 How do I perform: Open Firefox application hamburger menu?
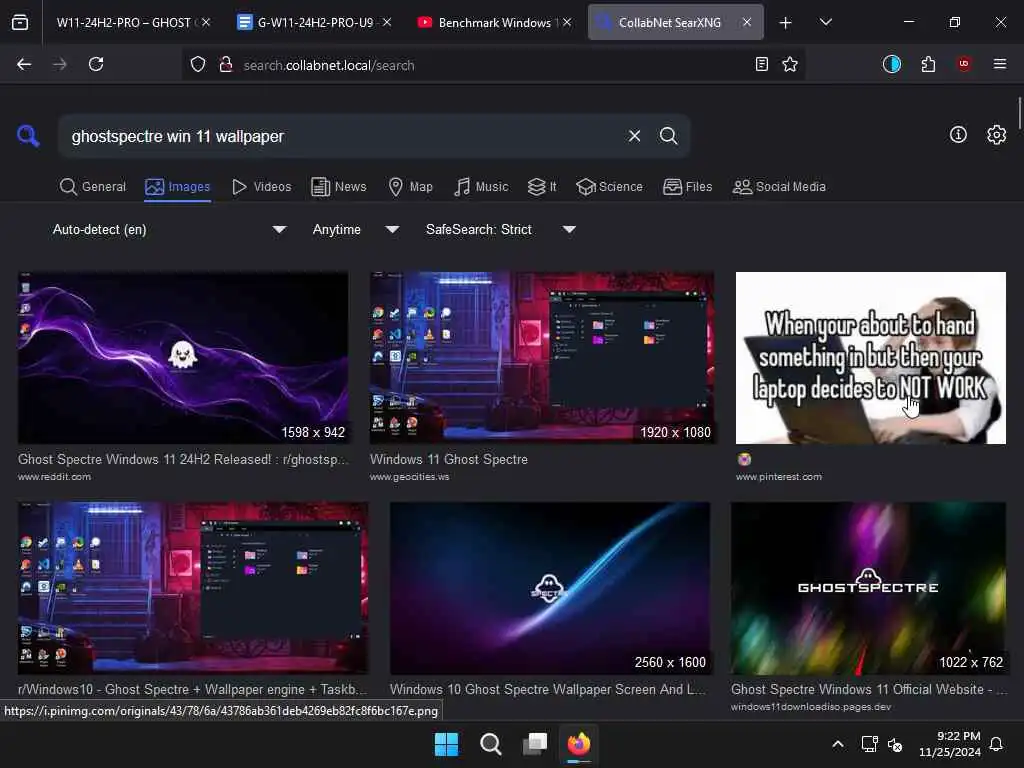tap(1000, 64)
